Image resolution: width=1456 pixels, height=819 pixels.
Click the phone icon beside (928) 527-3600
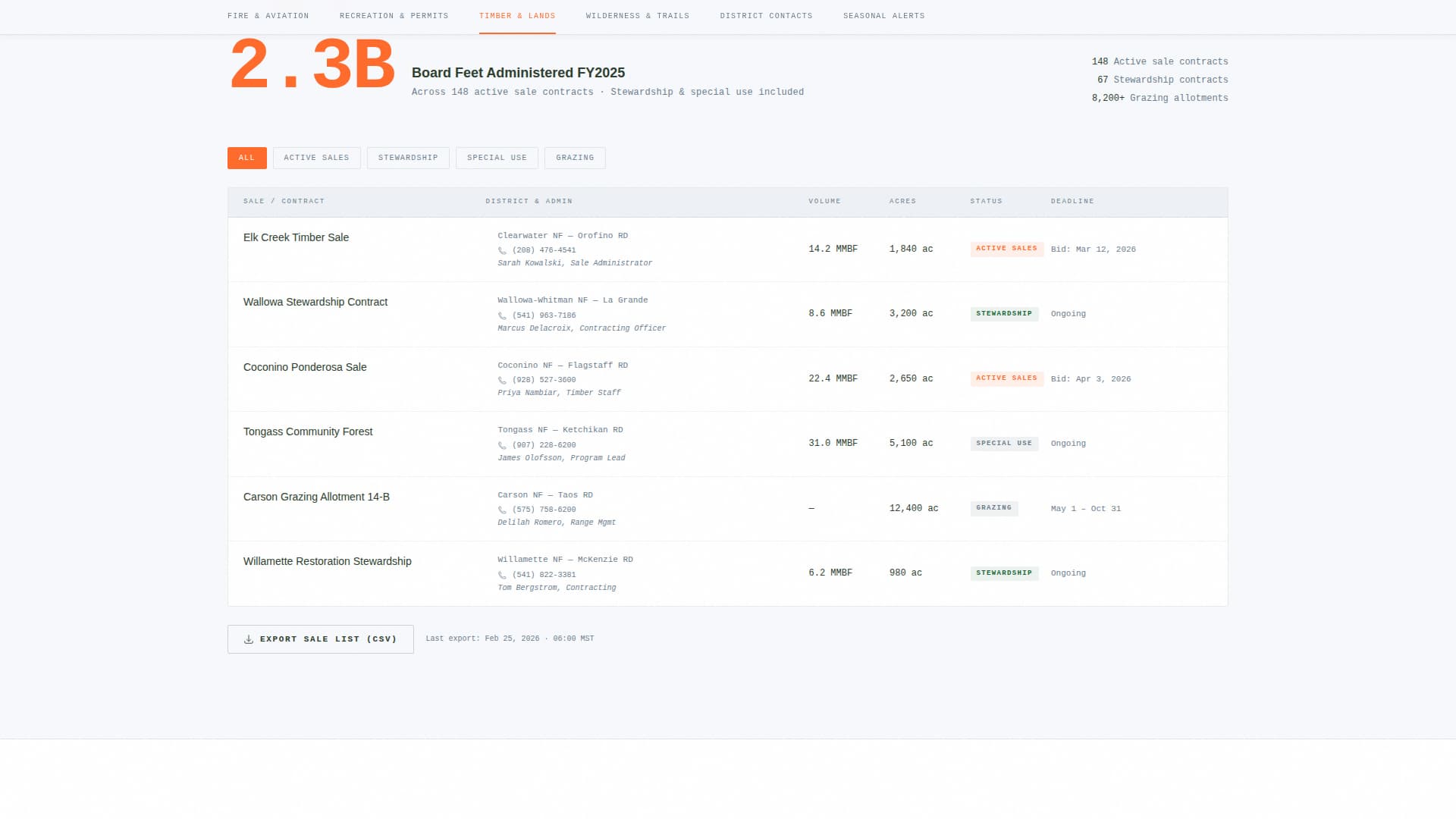point(502,380)
